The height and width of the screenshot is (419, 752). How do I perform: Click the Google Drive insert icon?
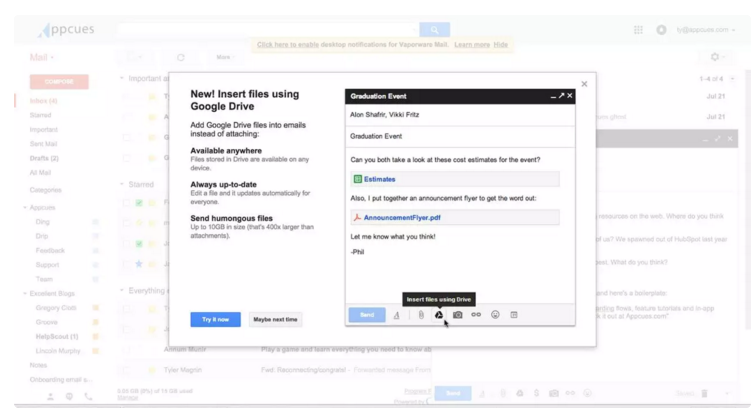[439, 315]
